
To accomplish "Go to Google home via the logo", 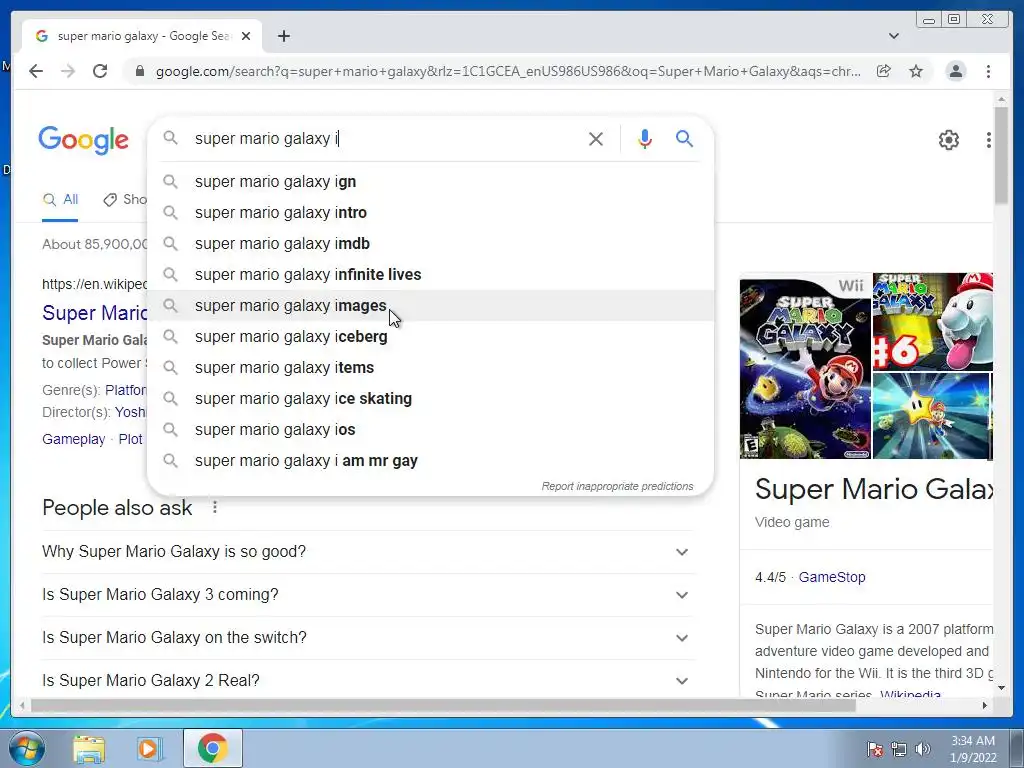I will click(x=84, y=140).
